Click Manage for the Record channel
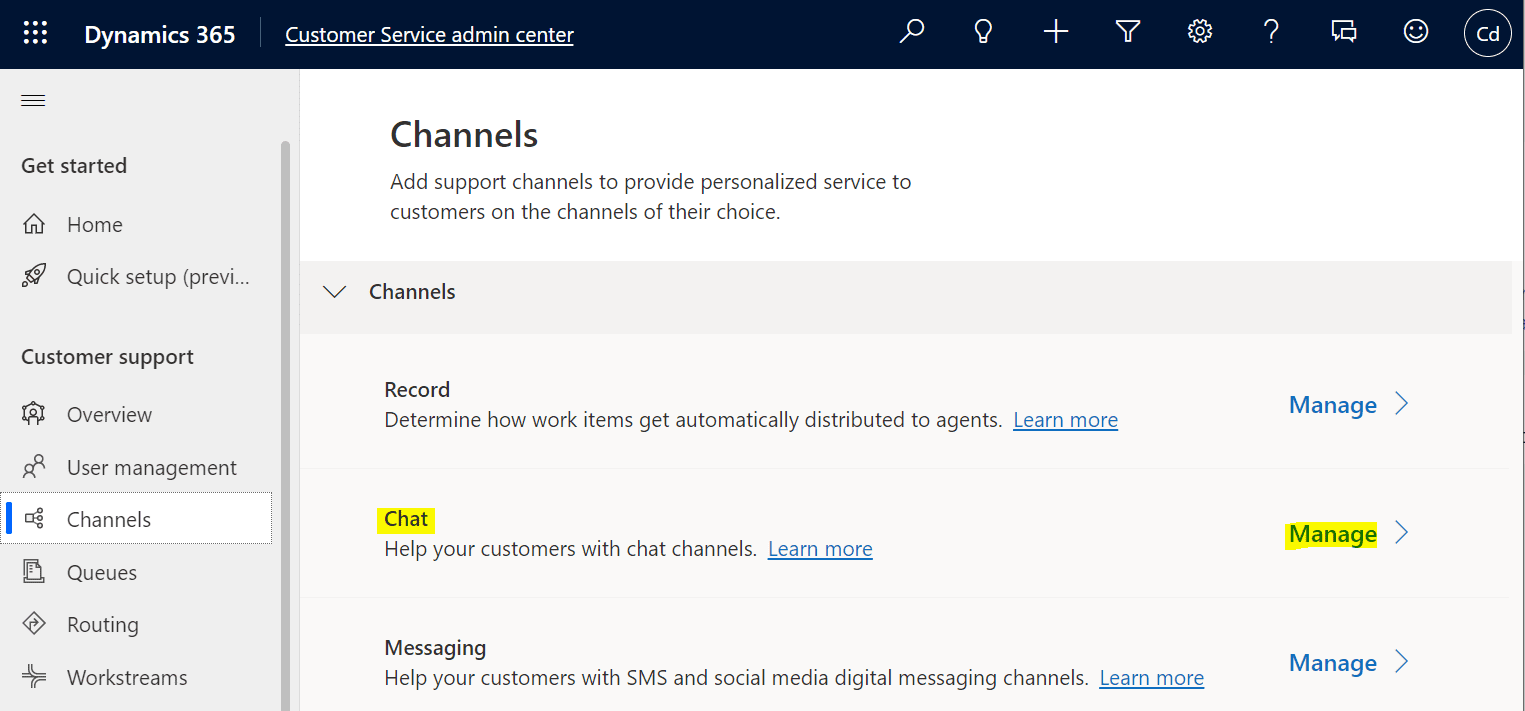 click(x=1333, y=404)
